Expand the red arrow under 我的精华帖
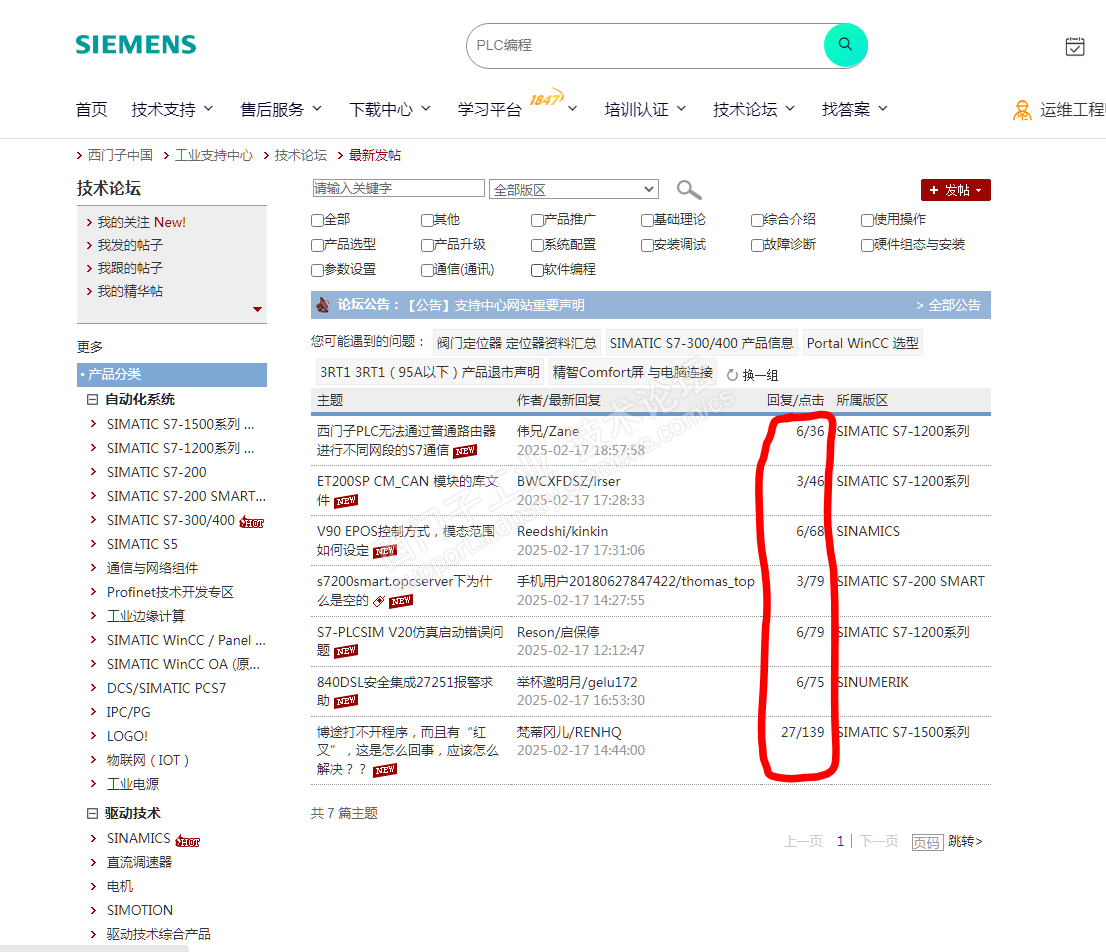Screen dimensions: 1106x952 pyautogui.click(x=257, y=309)
